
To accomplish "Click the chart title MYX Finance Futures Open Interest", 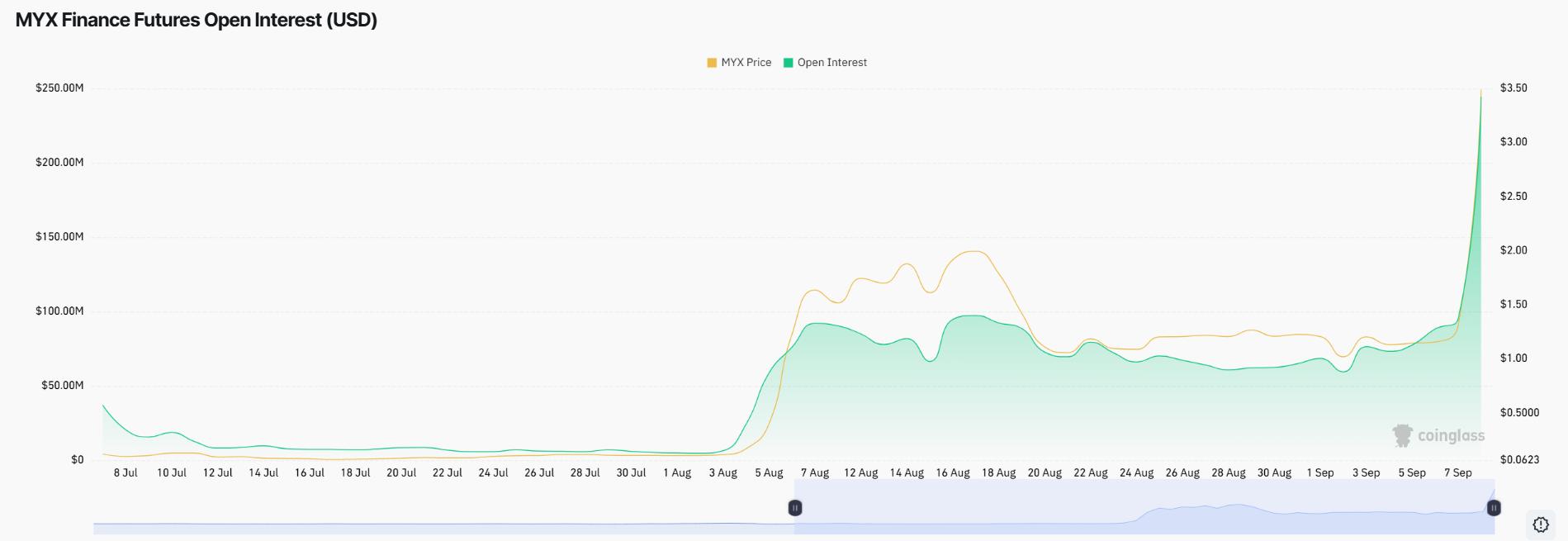I will (197, 20).
